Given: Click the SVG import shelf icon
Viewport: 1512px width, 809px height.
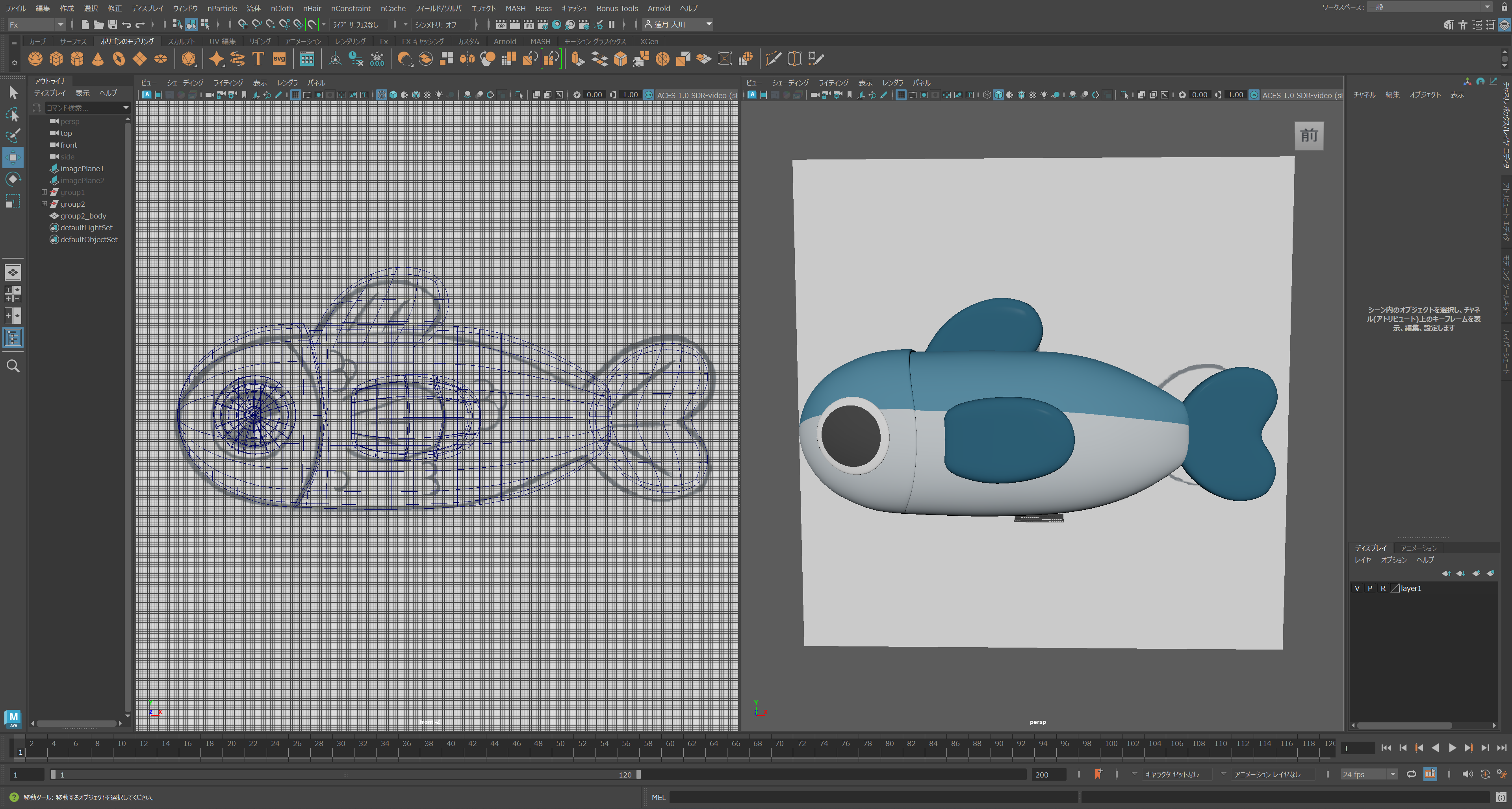Looking at the screenshot, I should point(279,59).
